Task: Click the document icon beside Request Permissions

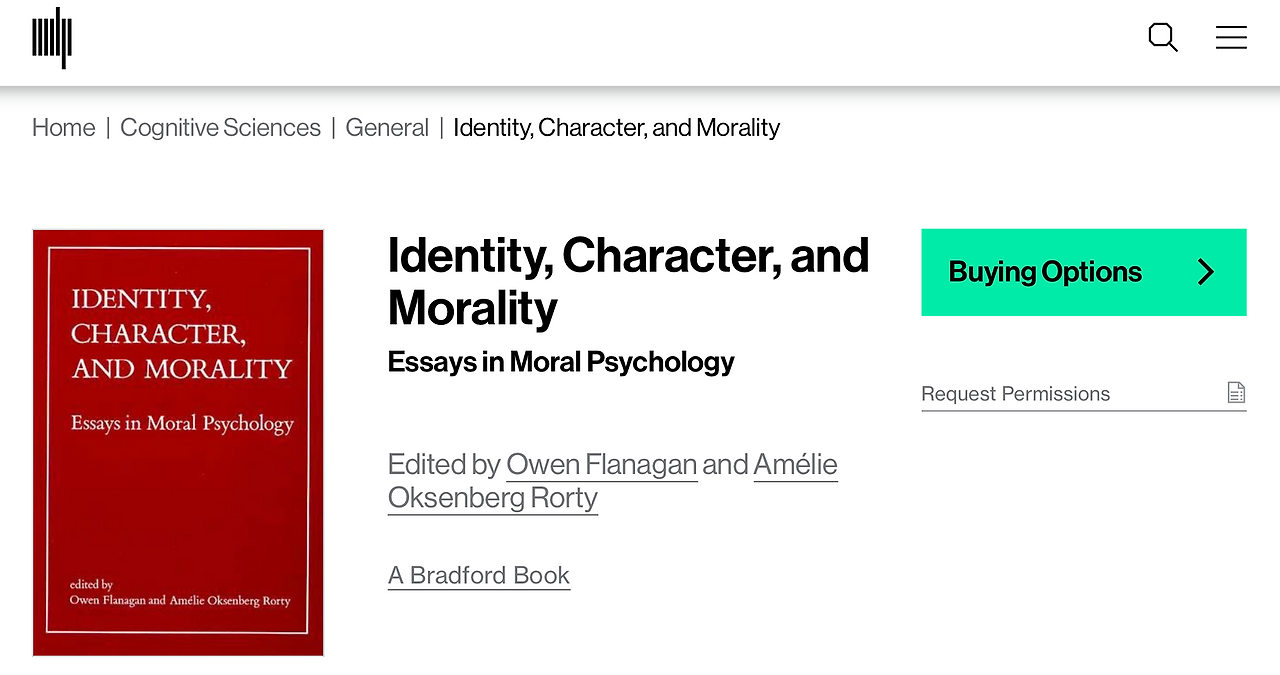Action: [1236, 393]
